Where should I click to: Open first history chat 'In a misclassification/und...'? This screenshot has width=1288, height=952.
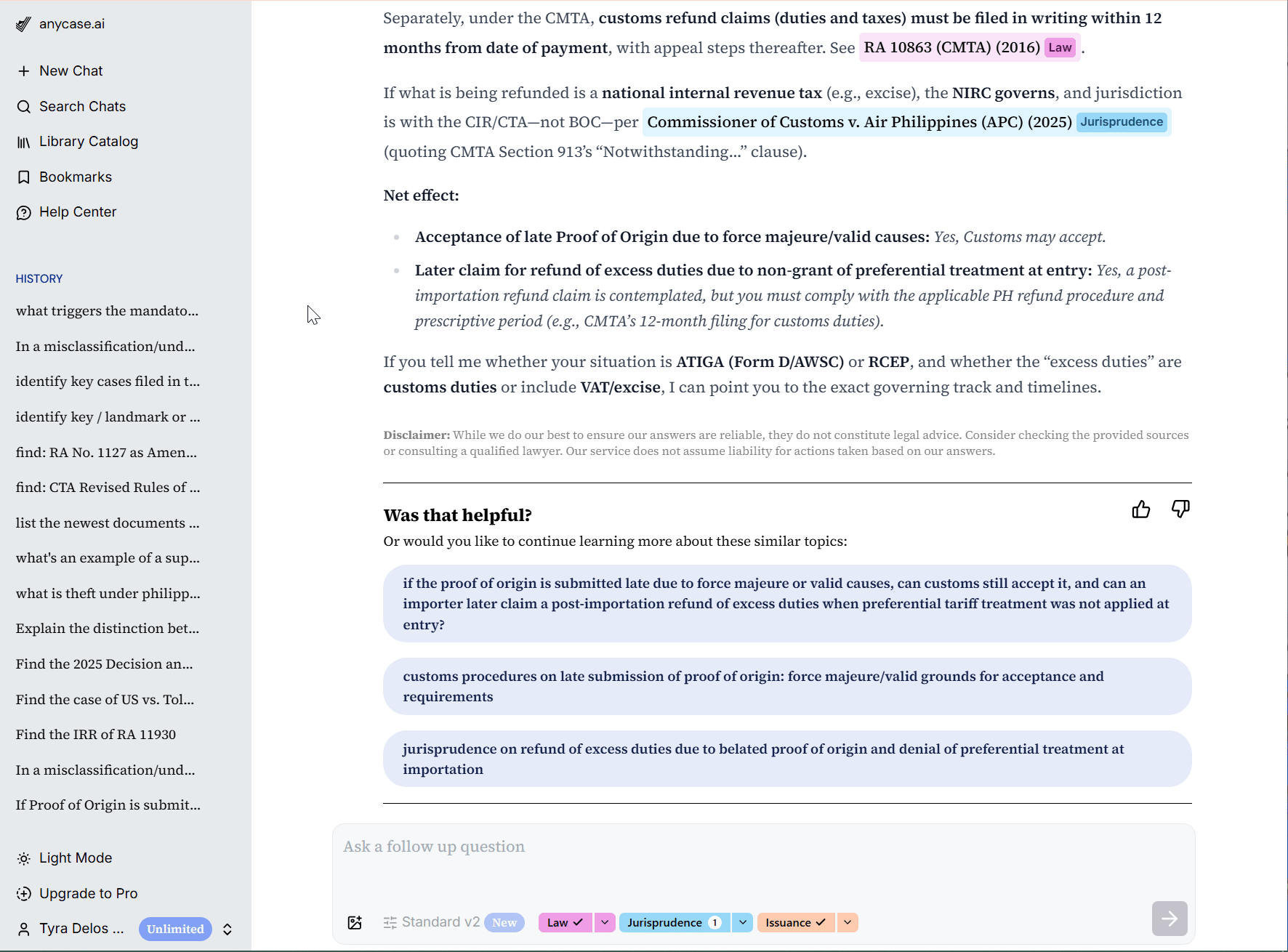pyautogui.click(x=105, y=347)
